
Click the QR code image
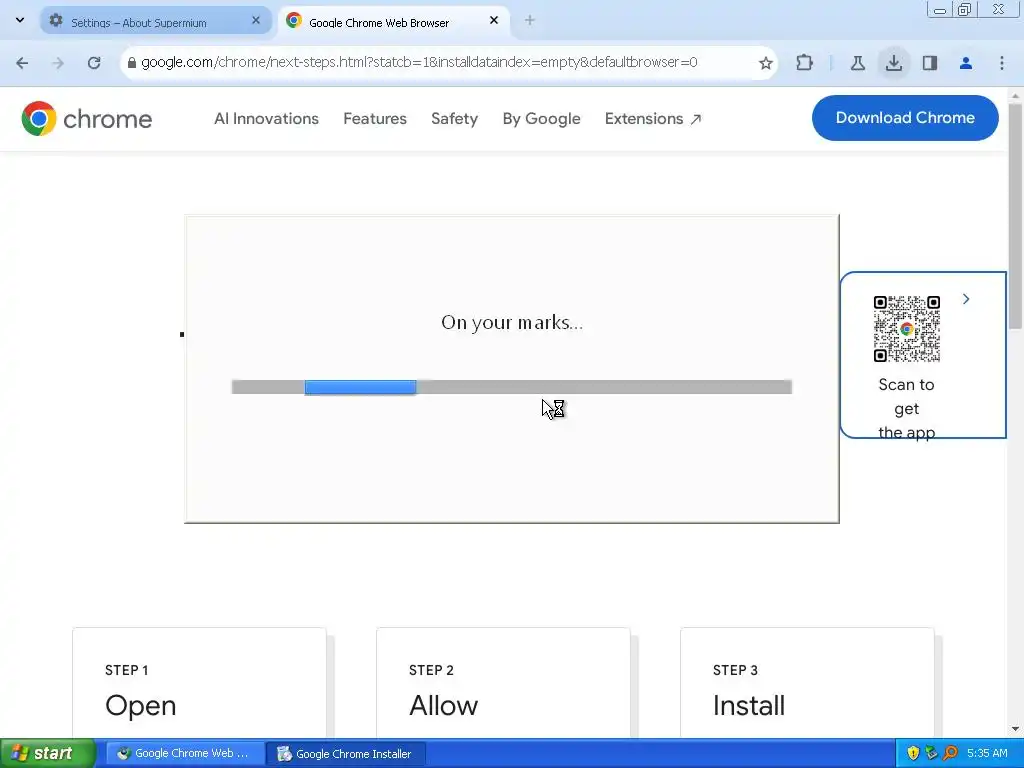click(x=906, y=328)
